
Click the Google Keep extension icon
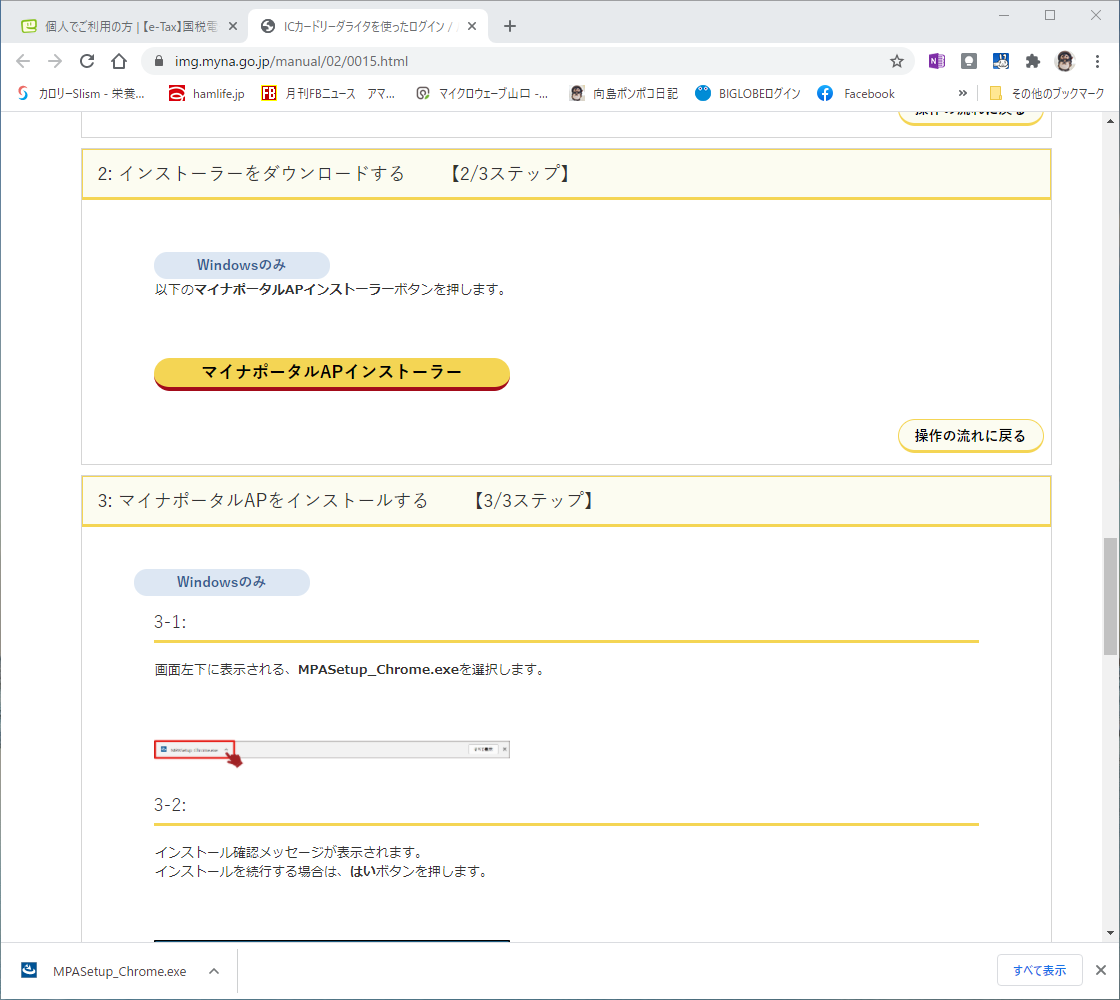[x=969, y=61]
